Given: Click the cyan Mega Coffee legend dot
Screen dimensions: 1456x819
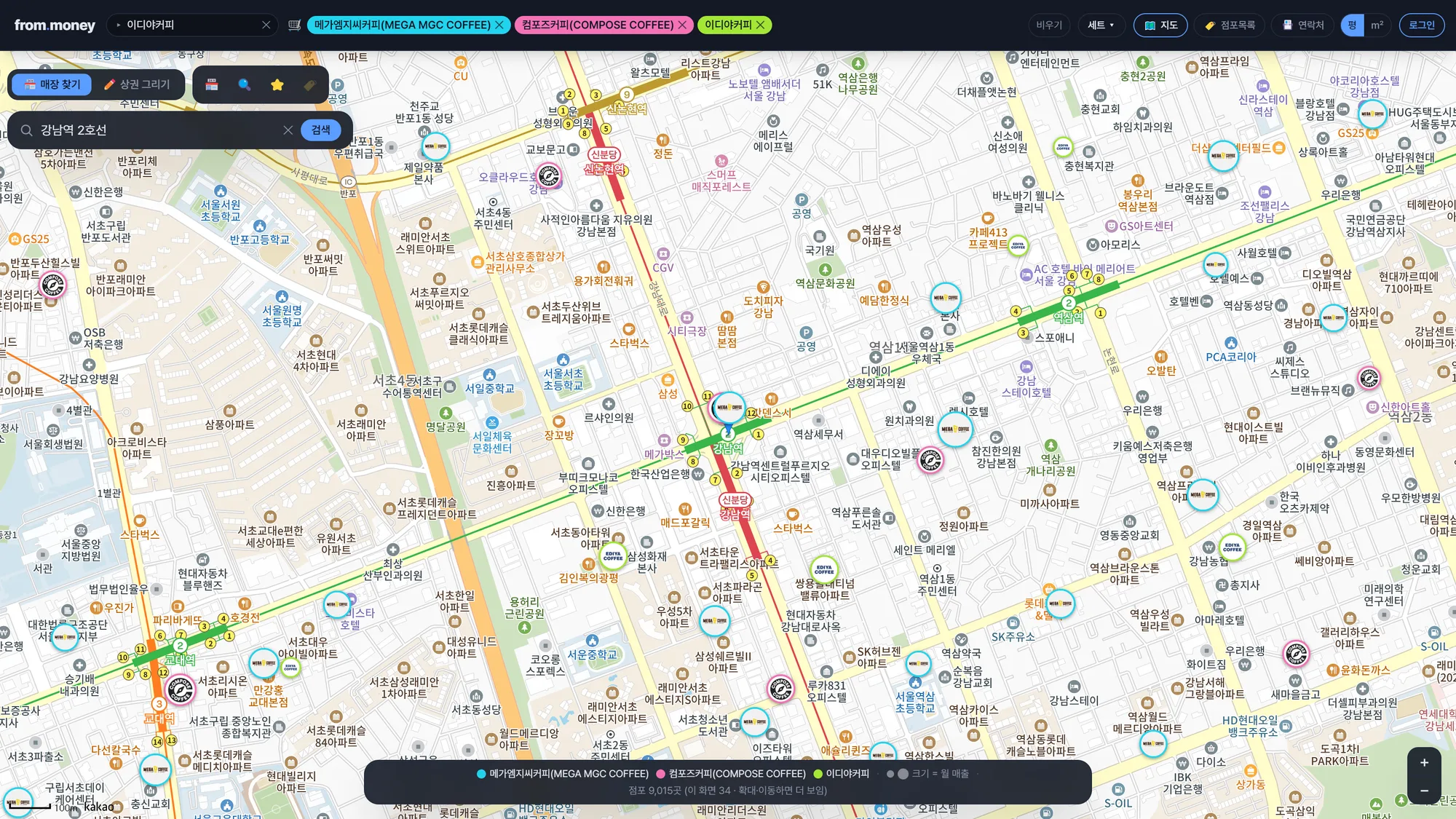Looking at the screenshot, I should pyautogui.click(x=481, y=774).
